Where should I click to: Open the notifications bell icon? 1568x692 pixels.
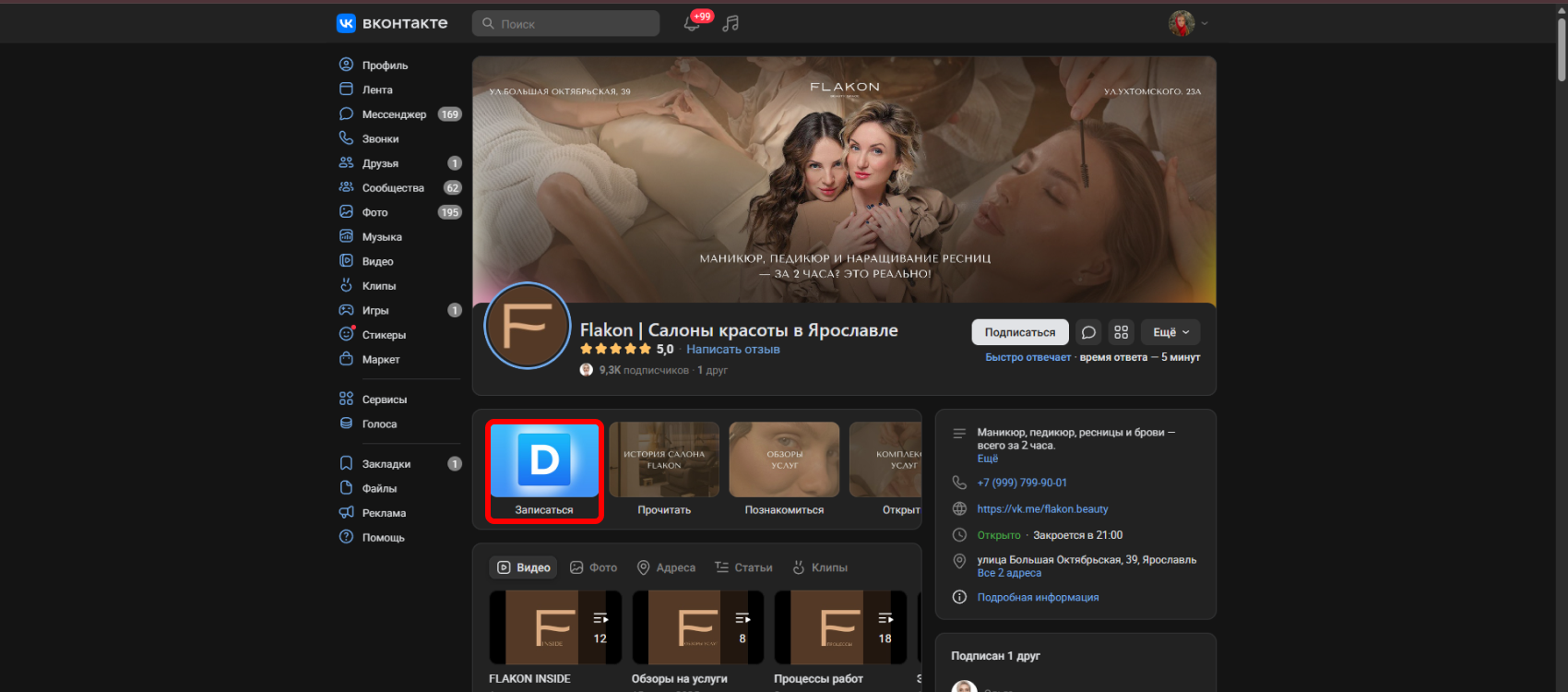tap(692, 24)
